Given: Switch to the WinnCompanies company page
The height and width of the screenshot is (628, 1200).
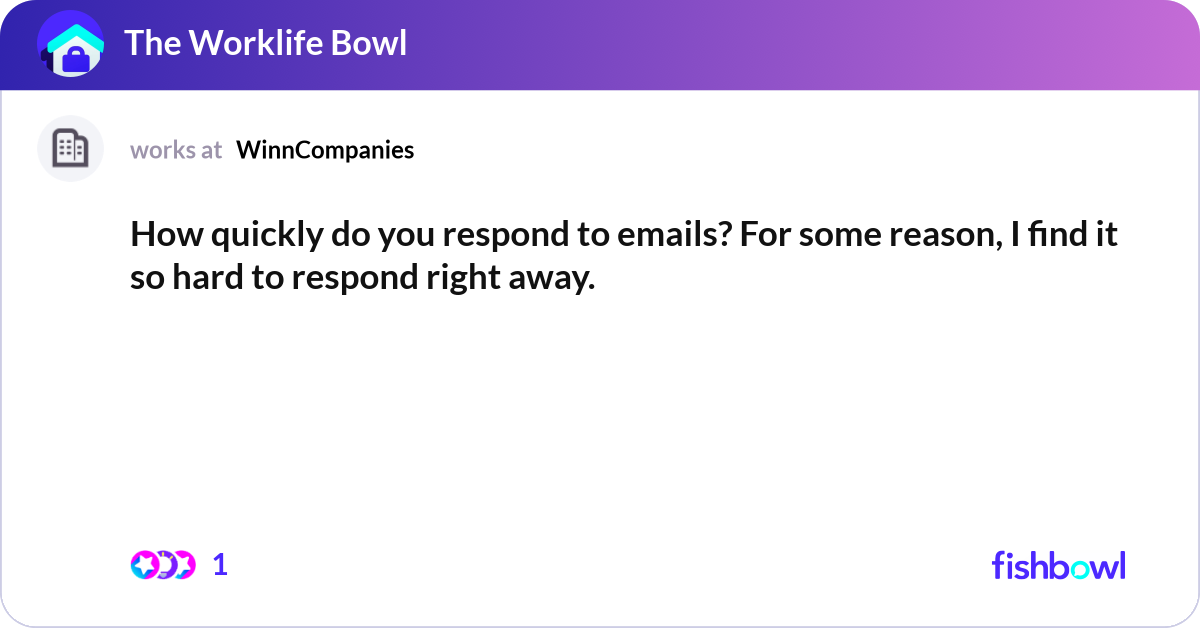Looking at the screenshot, I should 325,150.
